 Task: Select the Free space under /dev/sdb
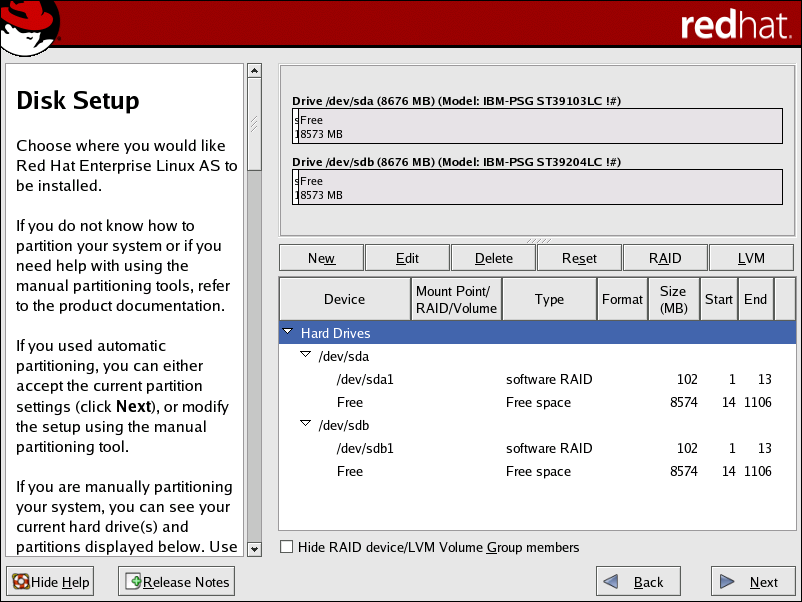pos(350,471)
